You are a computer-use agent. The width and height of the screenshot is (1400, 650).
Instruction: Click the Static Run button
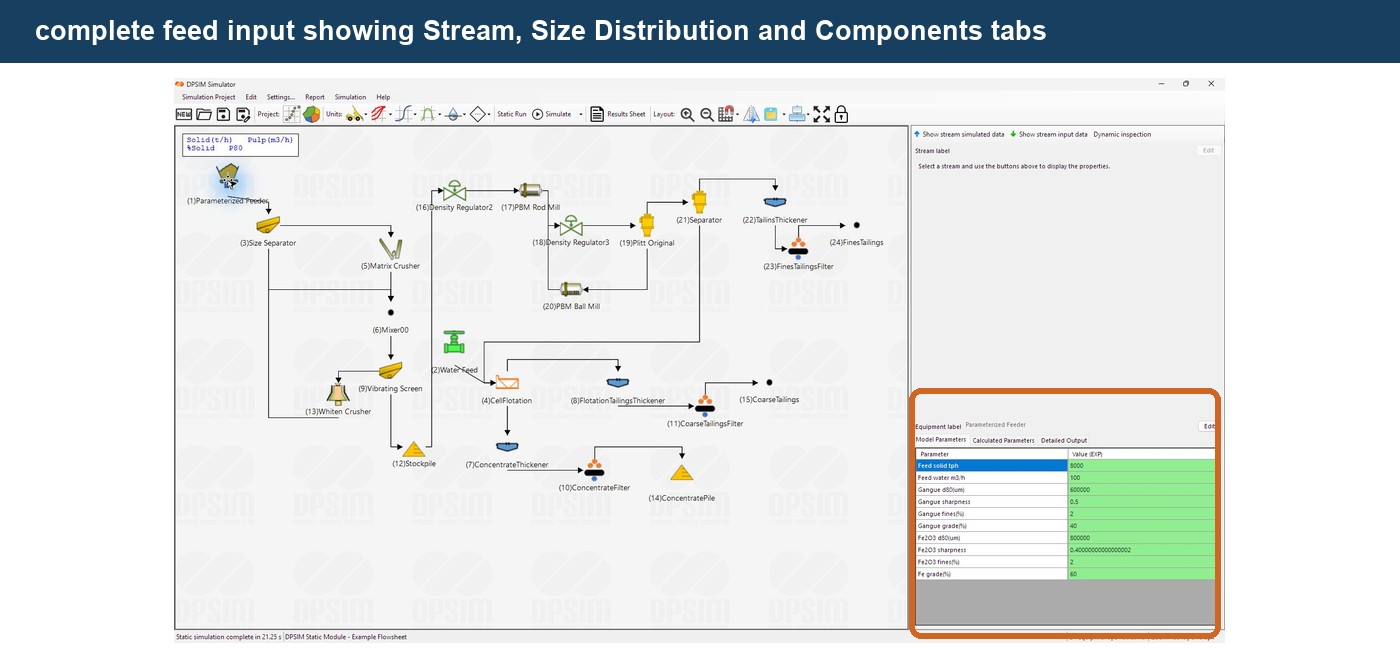[511, 114]
